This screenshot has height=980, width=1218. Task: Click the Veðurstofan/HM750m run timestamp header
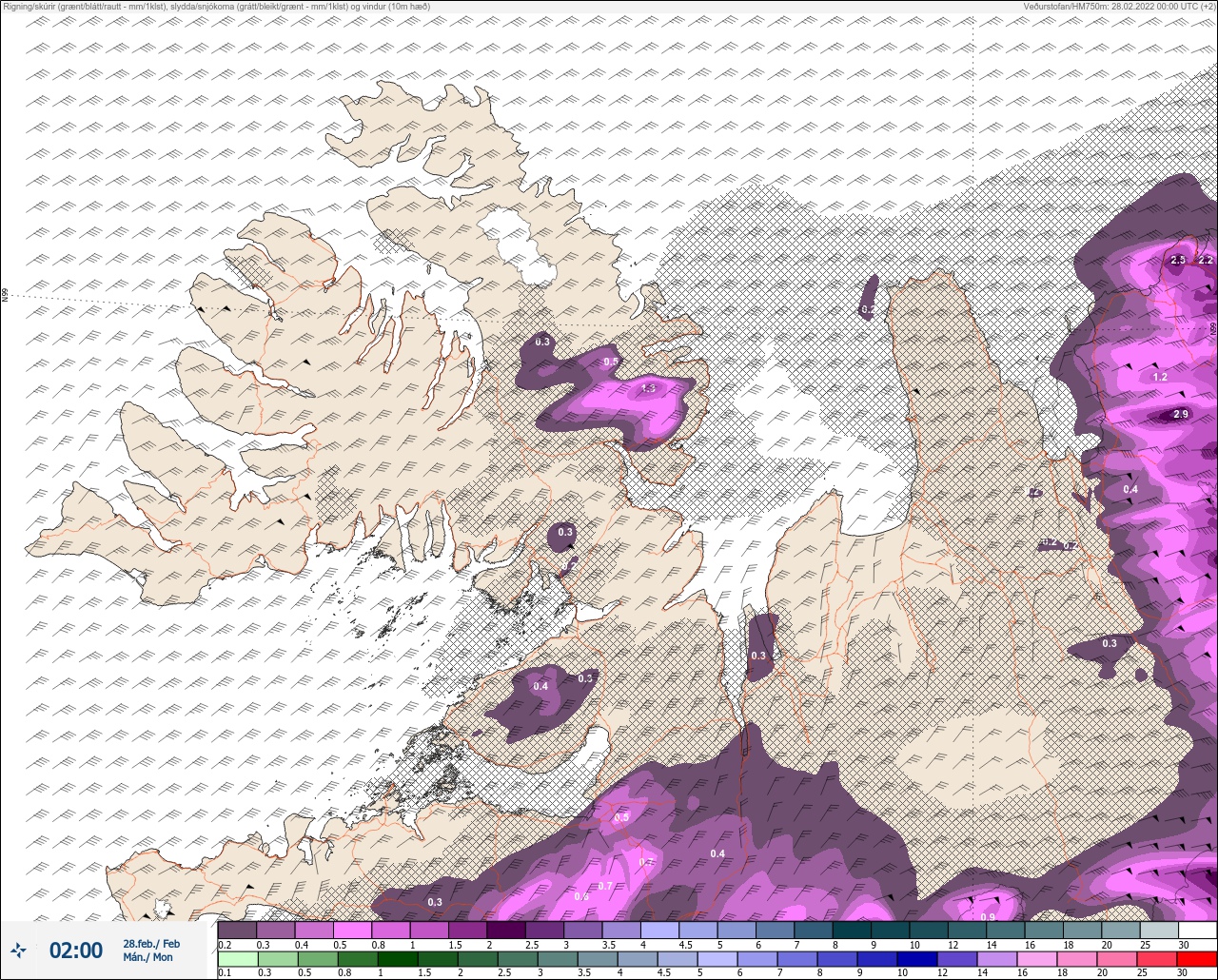[x=1120, y=7]
